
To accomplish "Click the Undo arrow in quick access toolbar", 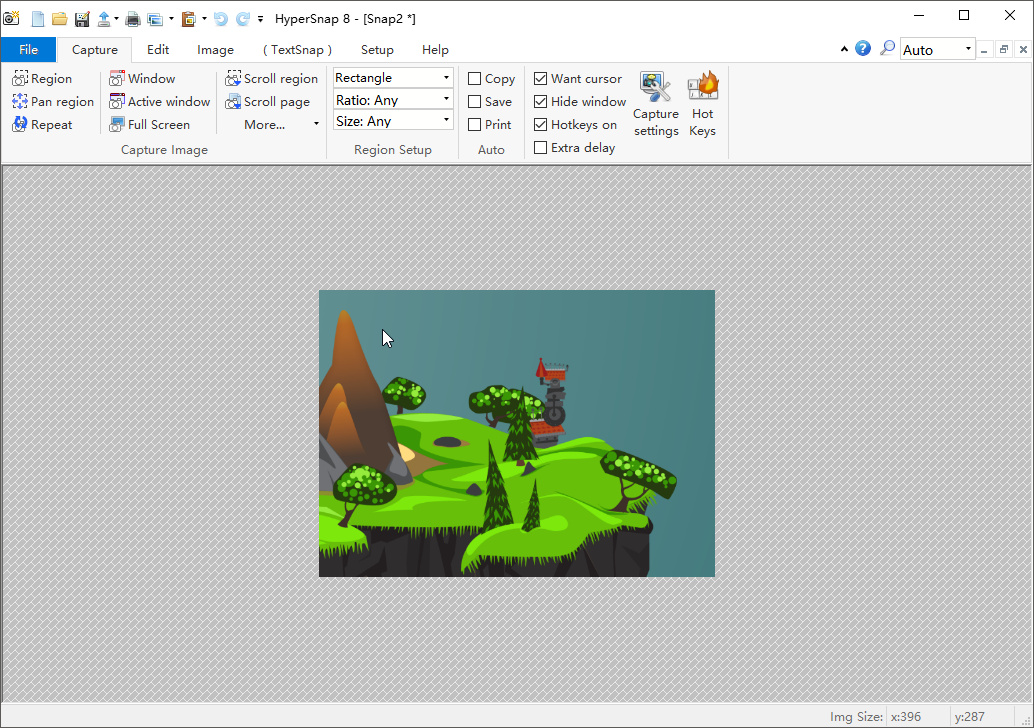I will pos(221,19).
